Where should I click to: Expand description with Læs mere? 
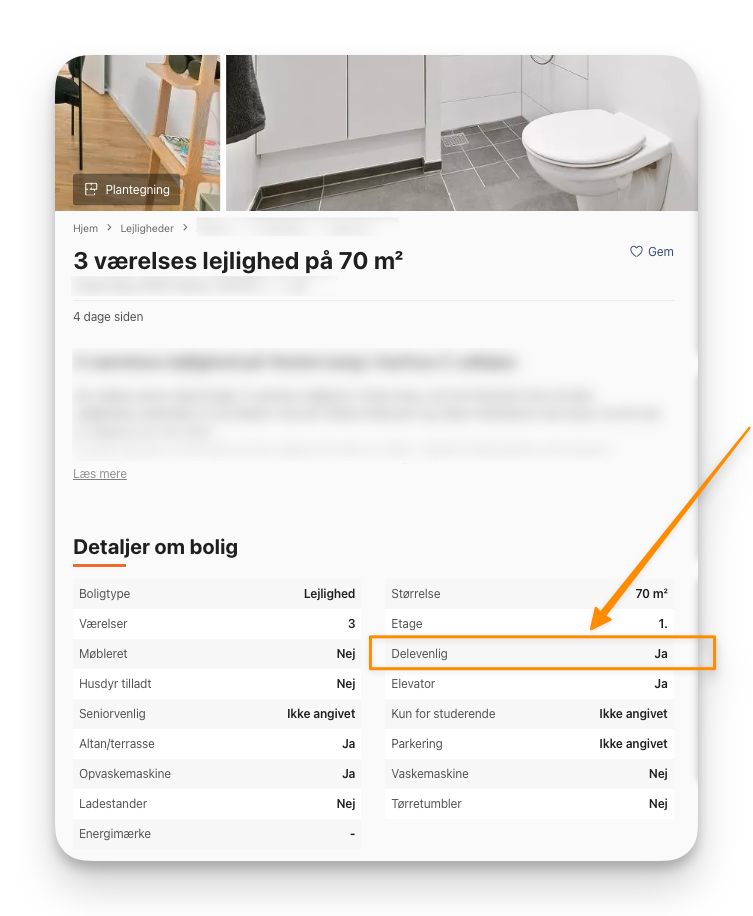tap(100, 474)
